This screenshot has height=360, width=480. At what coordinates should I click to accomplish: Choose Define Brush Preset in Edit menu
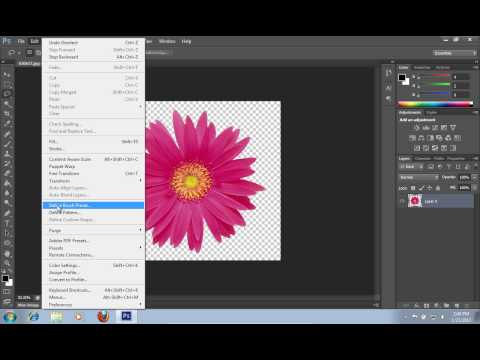(x=93, y=205)
